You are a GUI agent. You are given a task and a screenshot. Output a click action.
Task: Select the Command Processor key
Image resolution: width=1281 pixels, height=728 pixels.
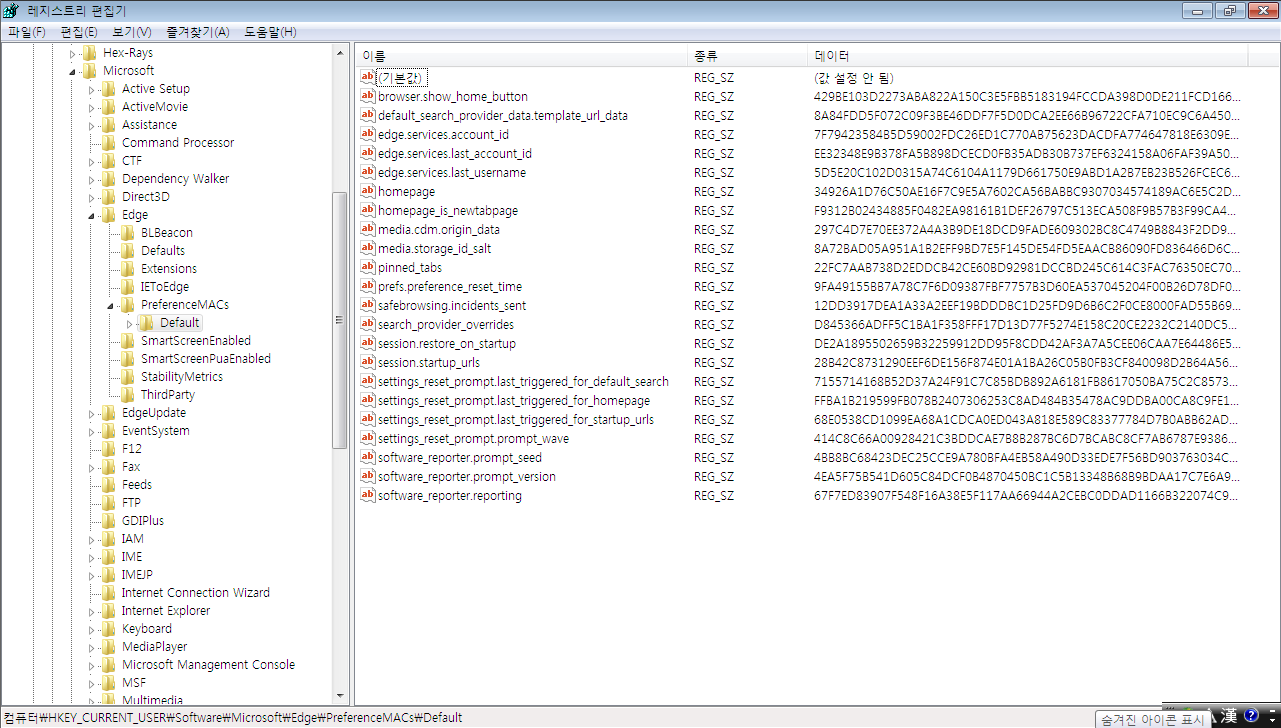(178, 143)
